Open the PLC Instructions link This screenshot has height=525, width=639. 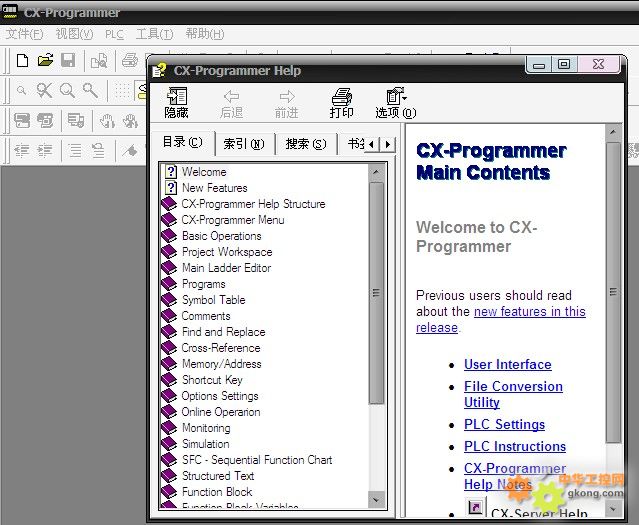[515, 446]
